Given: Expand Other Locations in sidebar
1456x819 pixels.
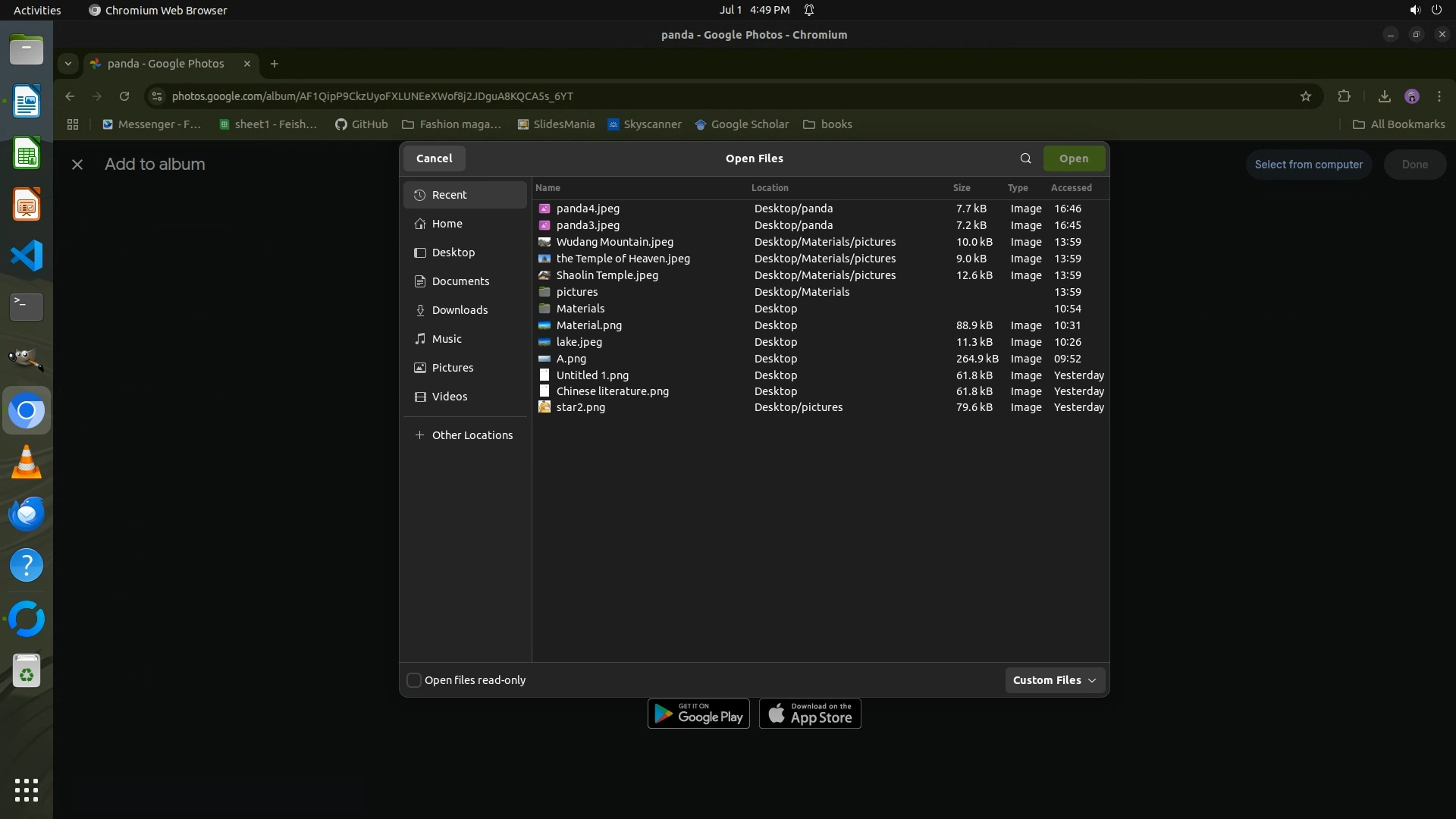Looking at the screenshot, I should (472, 435).
